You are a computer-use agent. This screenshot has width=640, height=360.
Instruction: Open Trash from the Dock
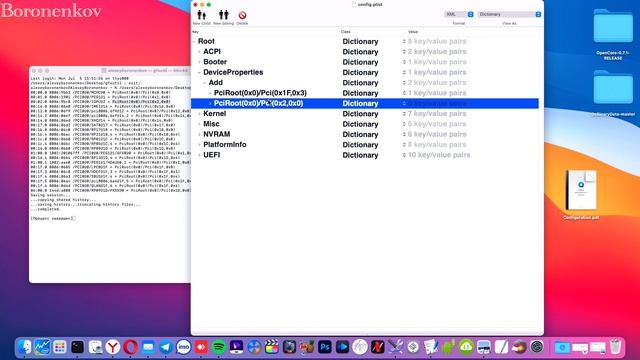click(x=616, y=347)
